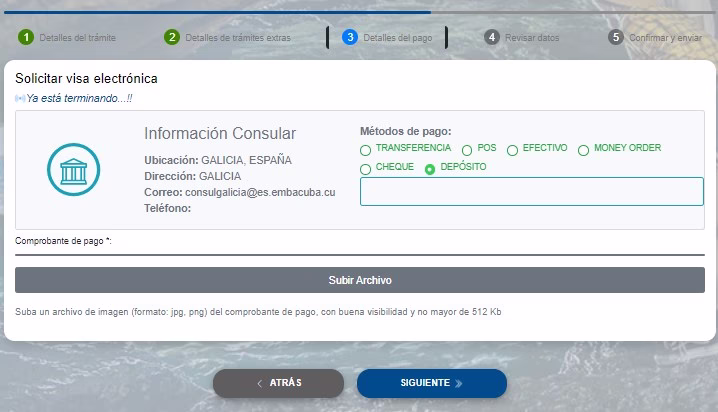Click the step 2 circle icon
The image size is (718, 412).
pyautogui.click(x=172, y=37)
